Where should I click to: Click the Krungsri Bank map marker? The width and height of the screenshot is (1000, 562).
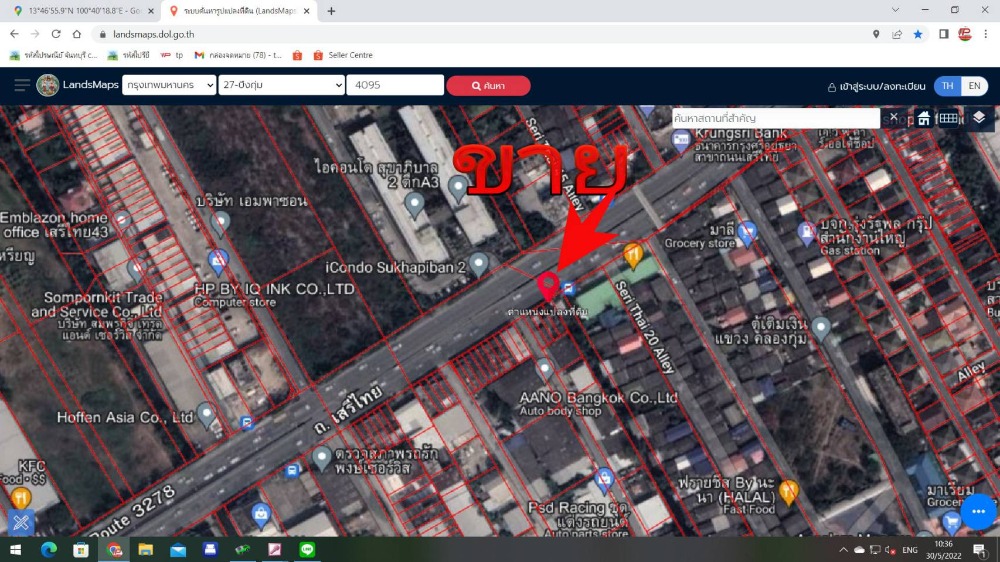coord(680,141)
